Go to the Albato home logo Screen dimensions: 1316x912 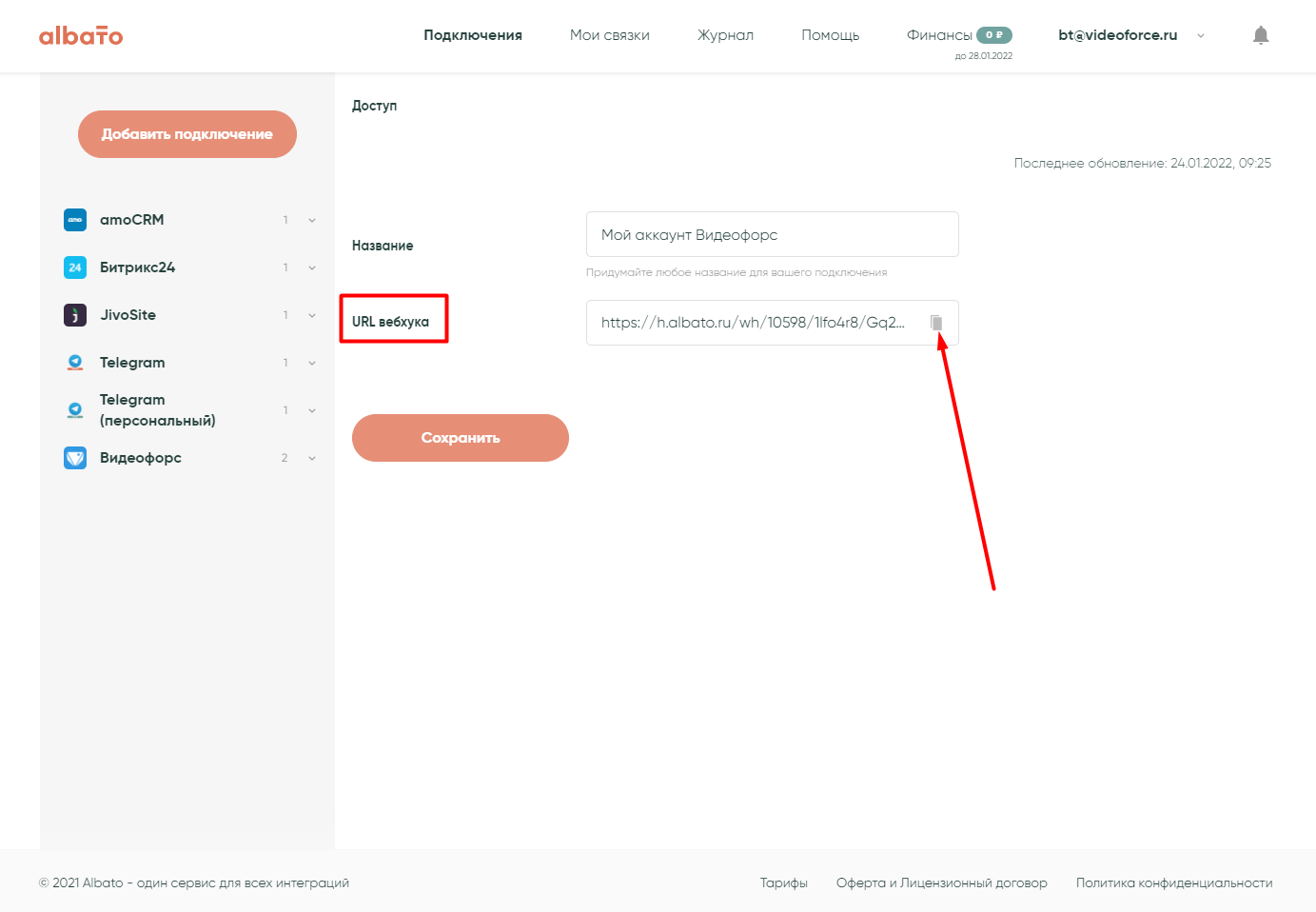pyautogui.click(x=81, y=36)
